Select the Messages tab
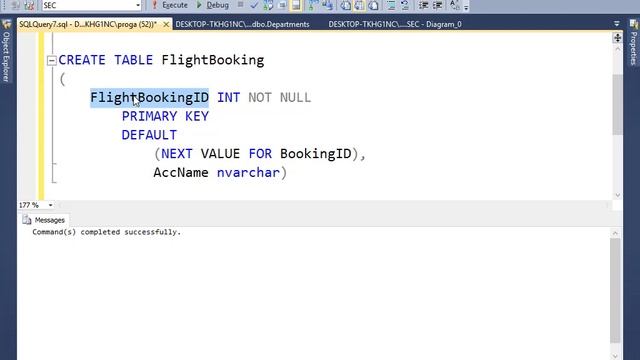640x360 pixels. click(44, 220)
